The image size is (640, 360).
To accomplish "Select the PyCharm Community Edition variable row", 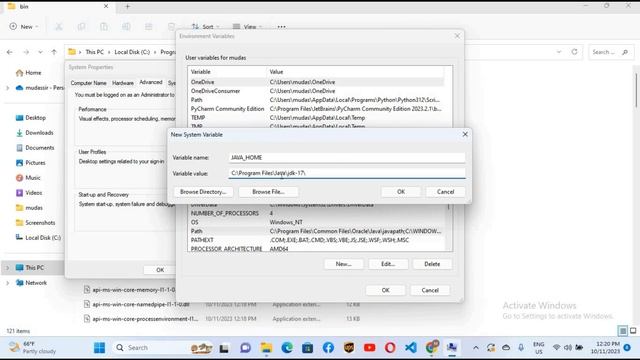I will [317, 109].
